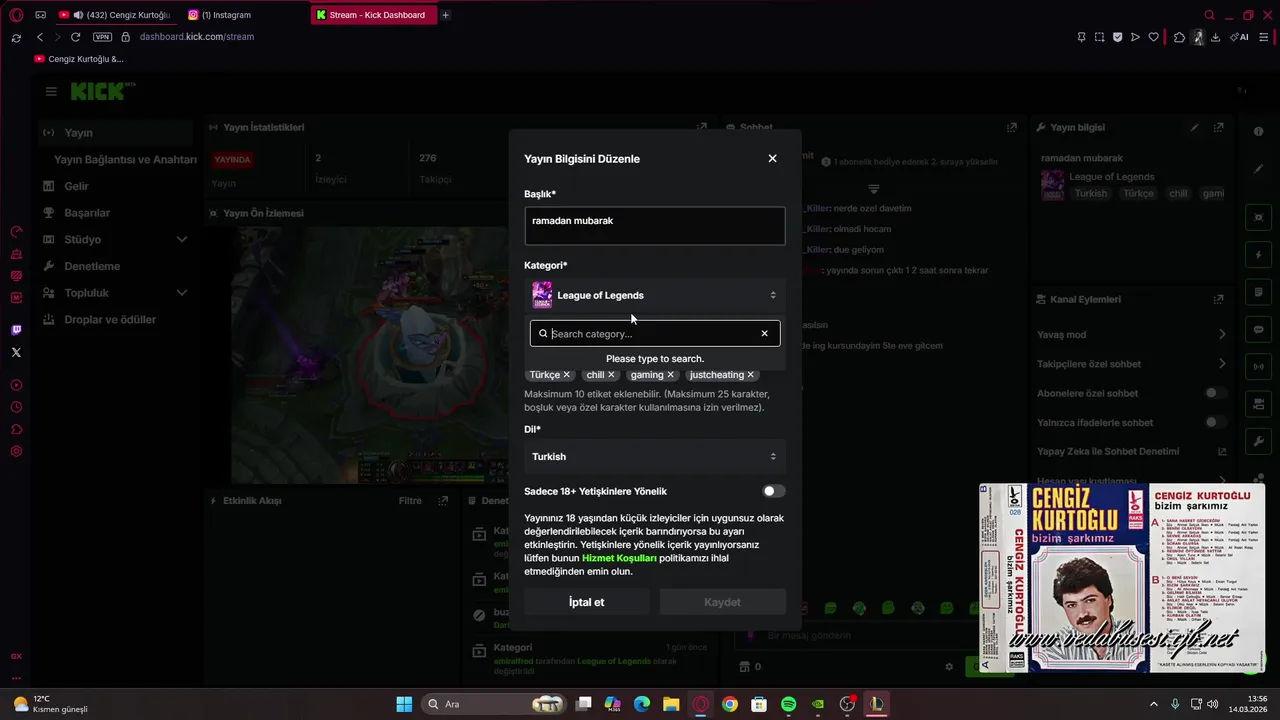Pop out the Sohbet chat panel
The height and width of the screenshot is (720, 1280).
pyautogui.click(x=1012, y=128)
